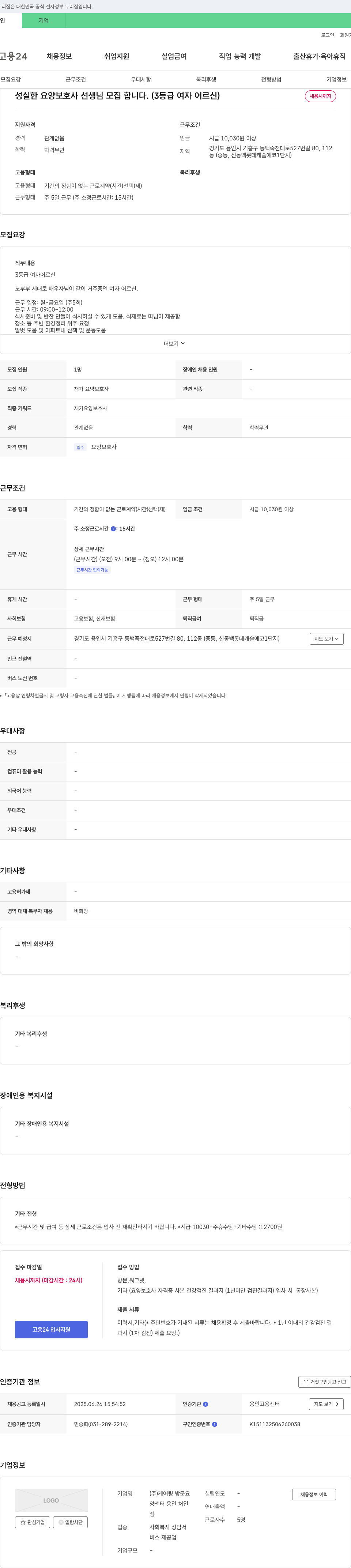The image size is (351, 1568).
Task: Report false ad via 거짓구인광고 신고
Action: [x=324, y=1381]
